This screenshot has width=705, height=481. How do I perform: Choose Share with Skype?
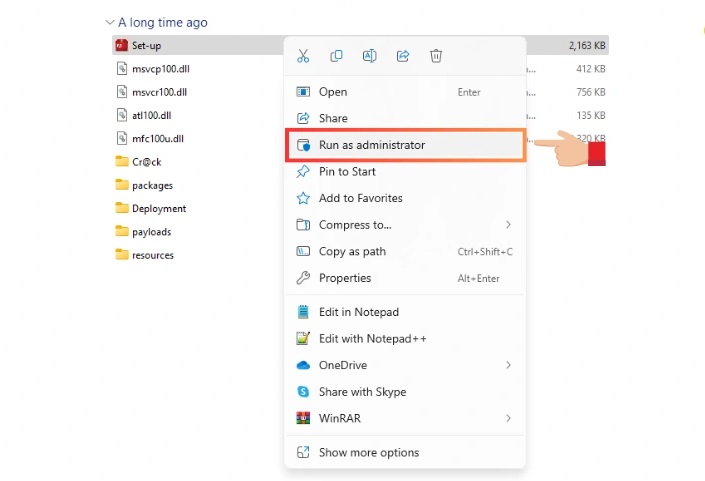[405, 392]
